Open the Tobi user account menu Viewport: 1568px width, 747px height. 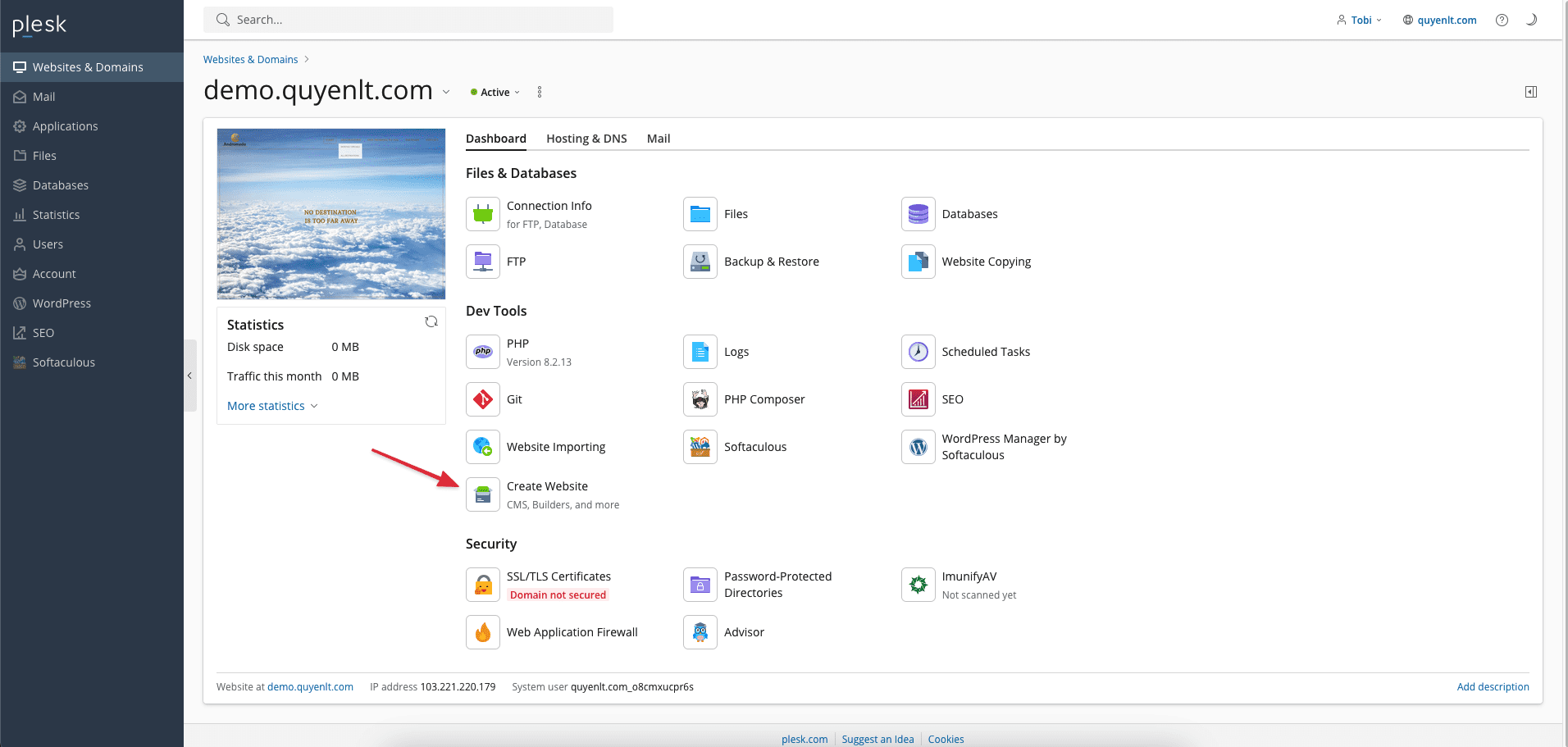1360,20
